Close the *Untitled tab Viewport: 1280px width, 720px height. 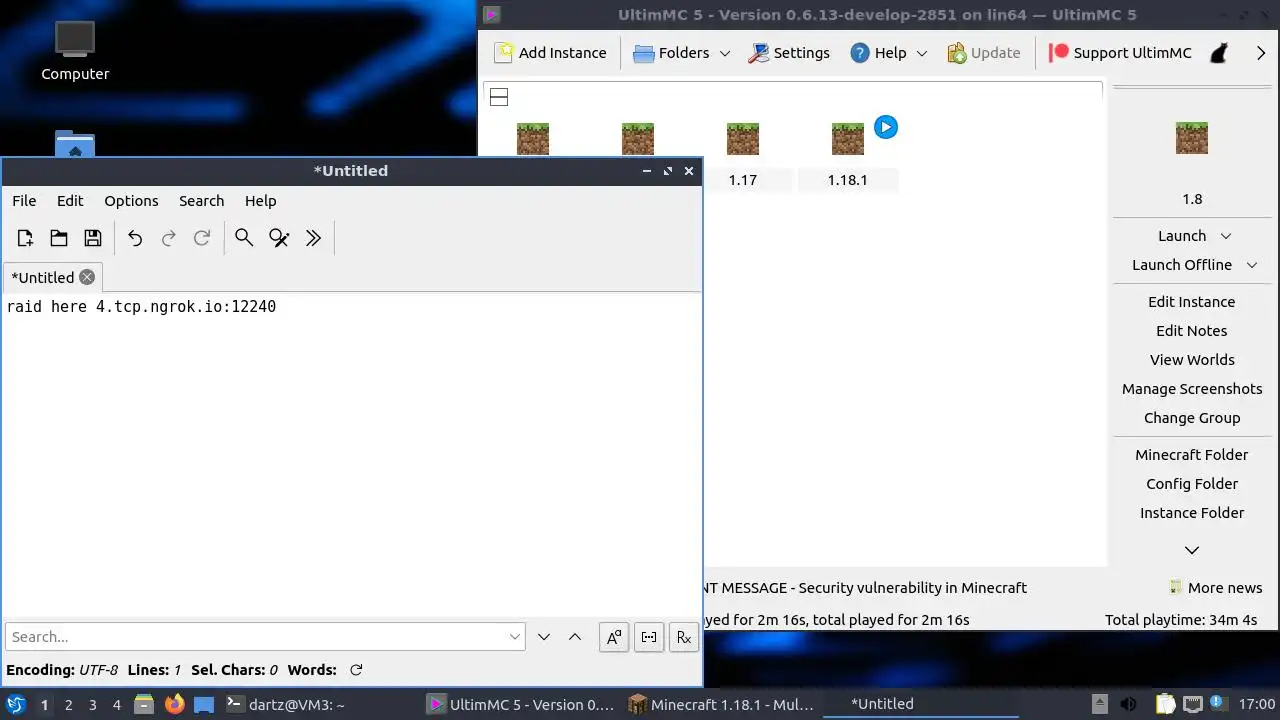tap(87, 277)
